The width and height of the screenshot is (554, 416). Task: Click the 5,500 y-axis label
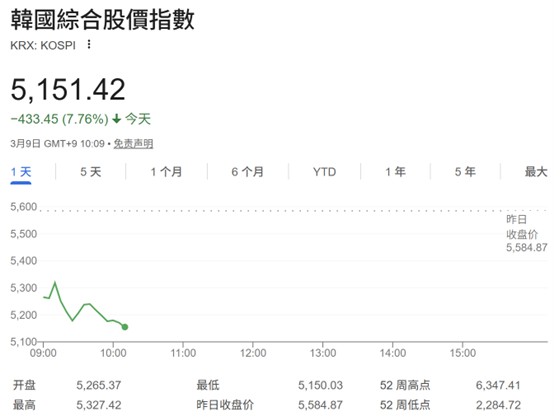pos(24,234)
